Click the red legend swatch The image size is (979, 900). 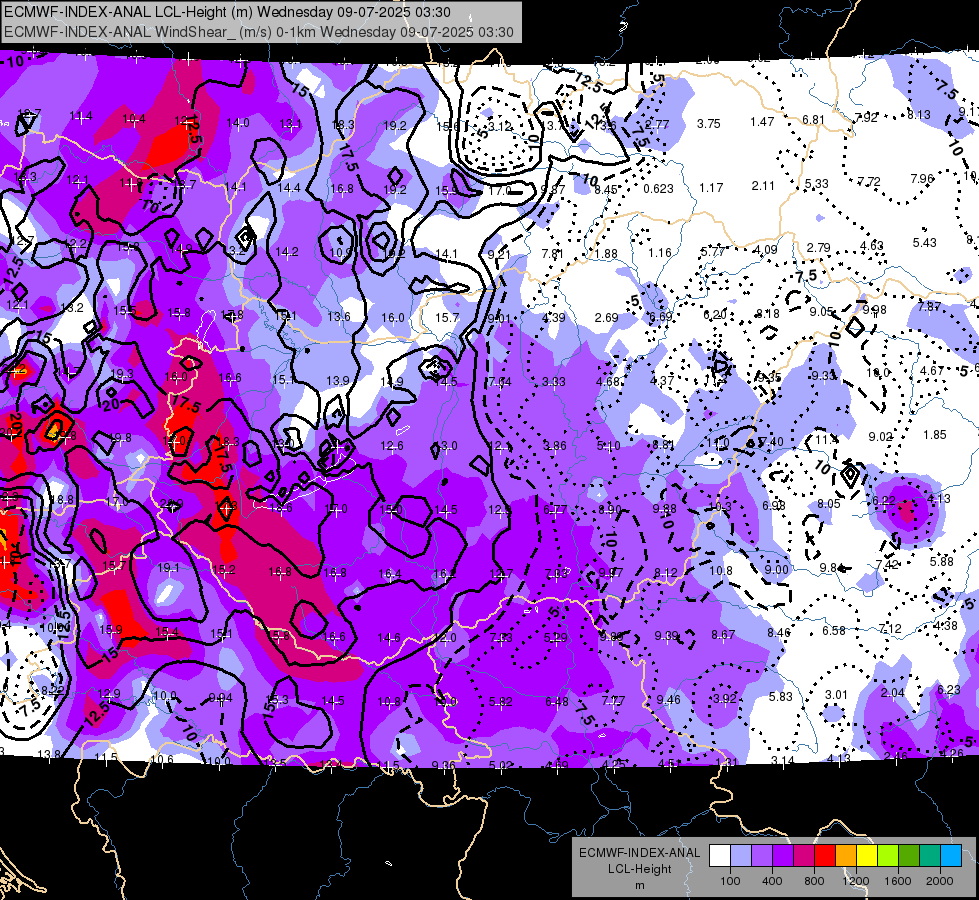click(x=825, y=856)
